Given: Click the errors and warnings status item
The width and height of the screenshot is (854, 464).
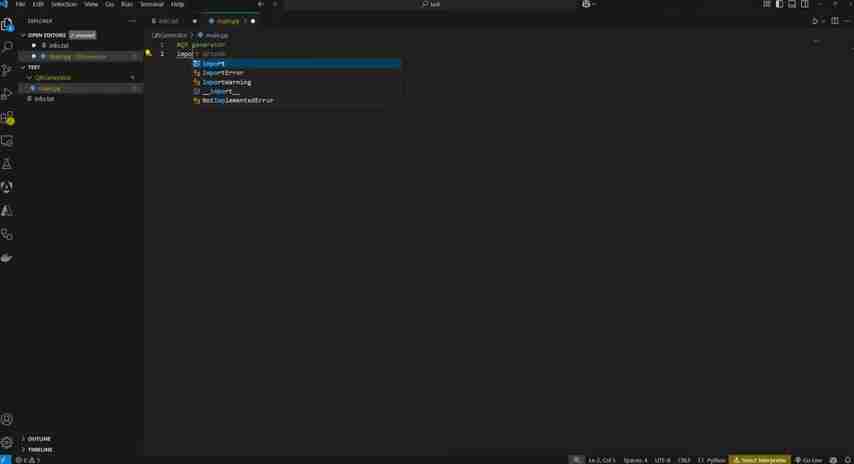Looking at the screenshot, I should tap(27, 460).
